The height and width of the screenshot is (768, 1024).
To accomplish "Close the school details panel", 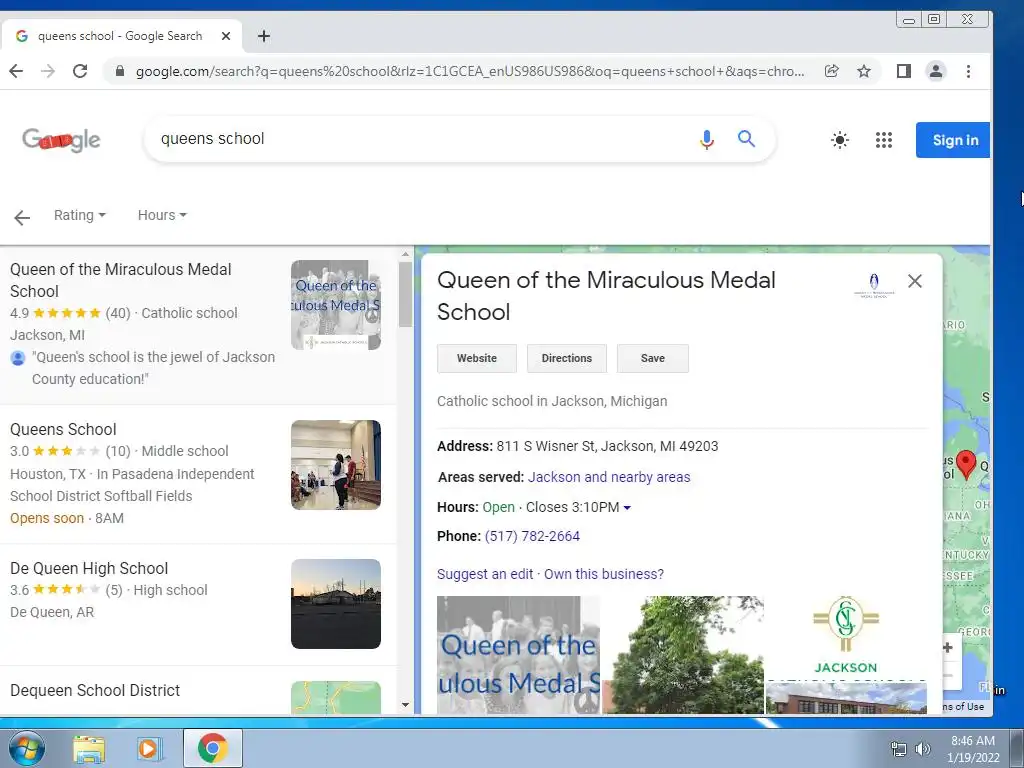I will coord(915,281).
